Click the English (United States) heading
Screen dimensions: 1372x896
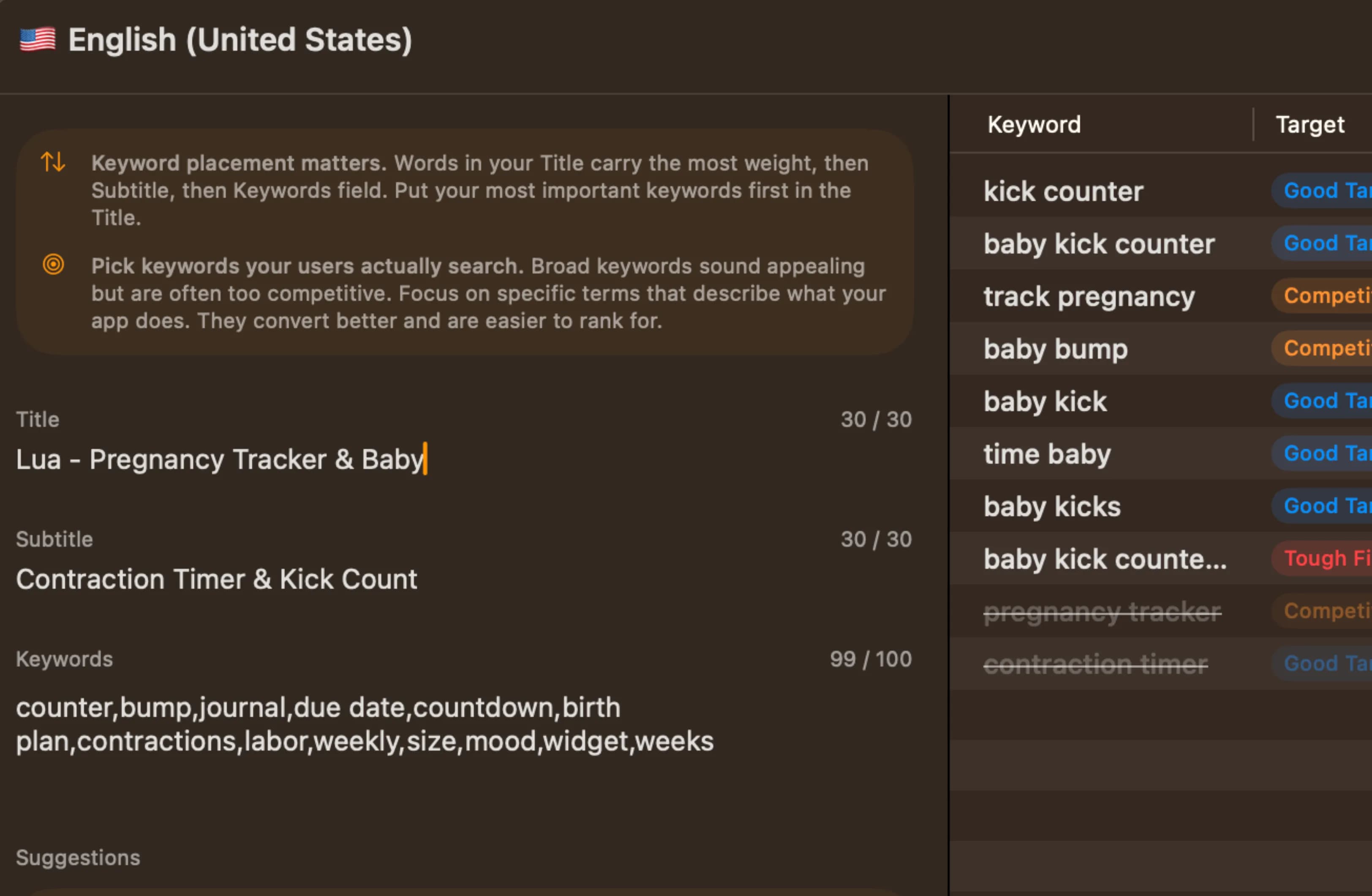coord(240,41)
